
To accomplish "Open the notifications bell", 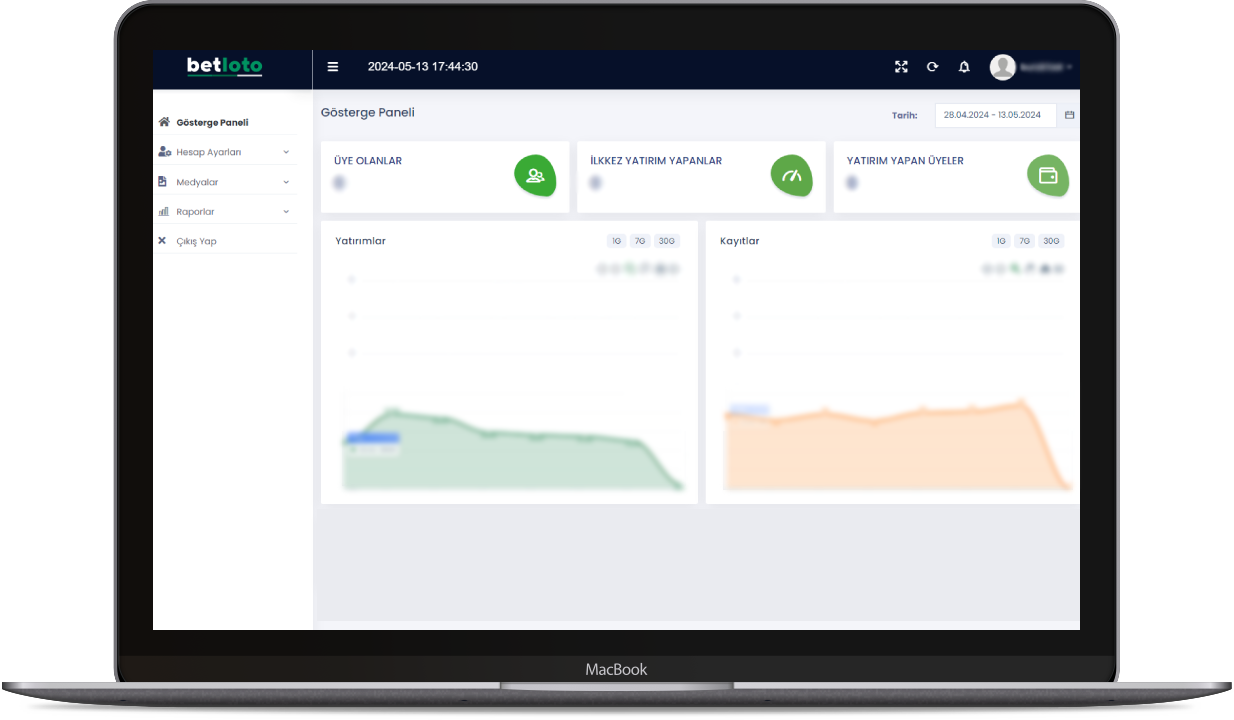I will tap(964, 67).
